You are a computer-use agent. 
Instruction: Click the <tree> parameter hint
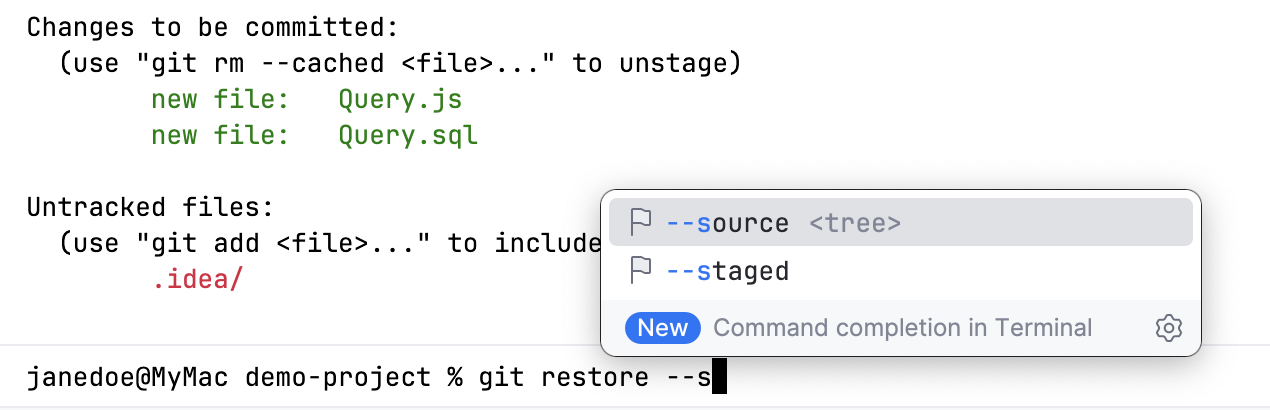(x=855, y=223)
